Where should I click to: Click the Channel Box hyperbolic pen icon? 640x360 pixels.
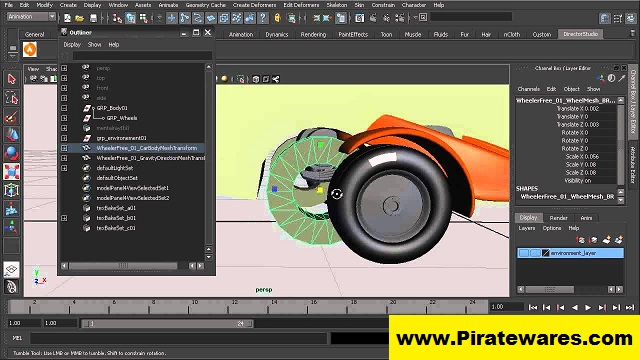coord(622,78)
